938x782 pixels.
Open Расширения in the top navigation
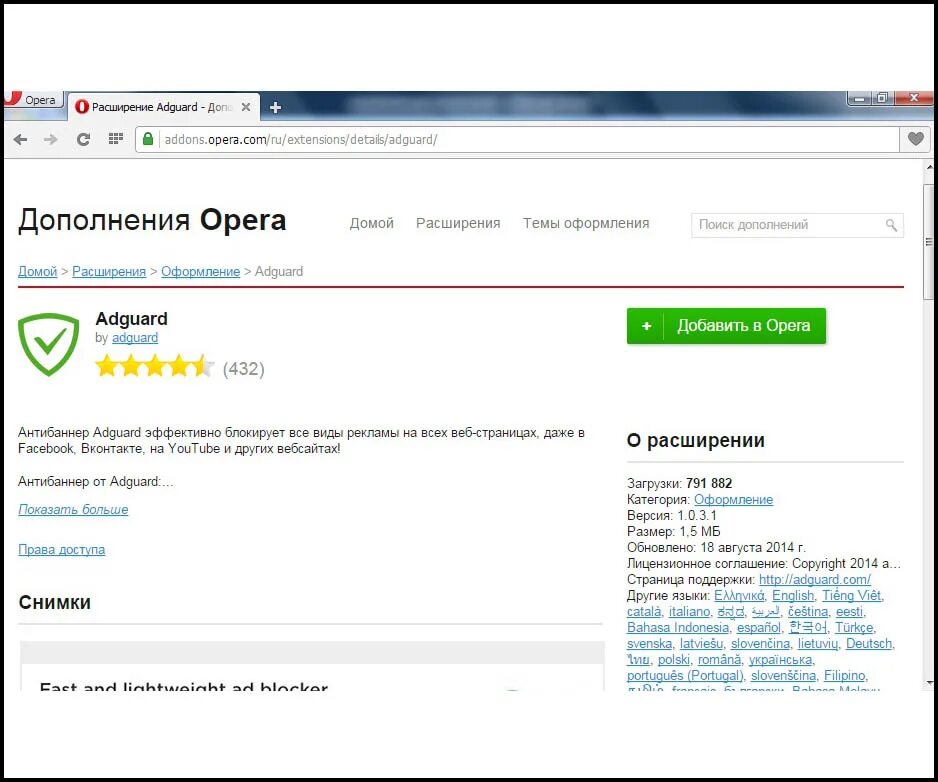coord(458,223)
